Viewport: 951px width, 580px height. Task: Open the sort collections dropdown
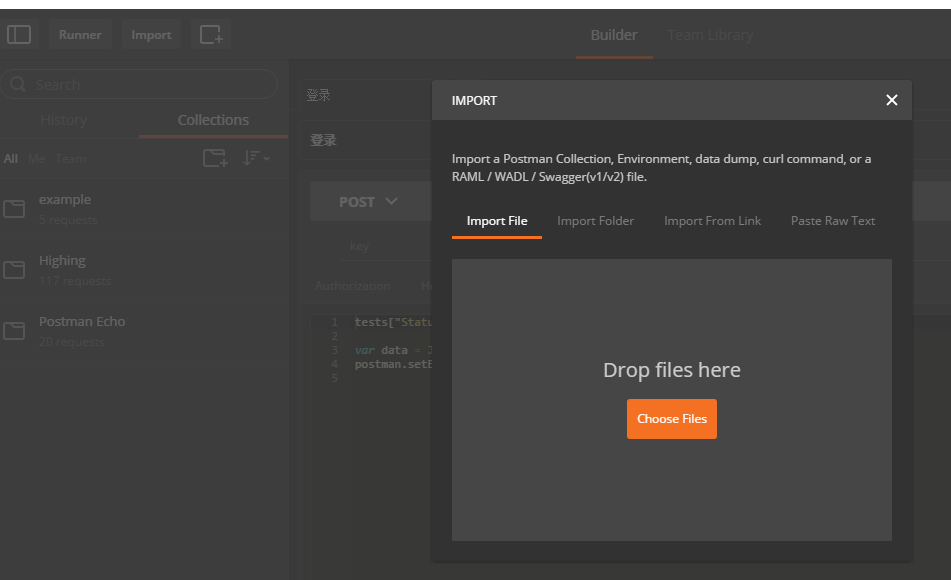[256, 158]
